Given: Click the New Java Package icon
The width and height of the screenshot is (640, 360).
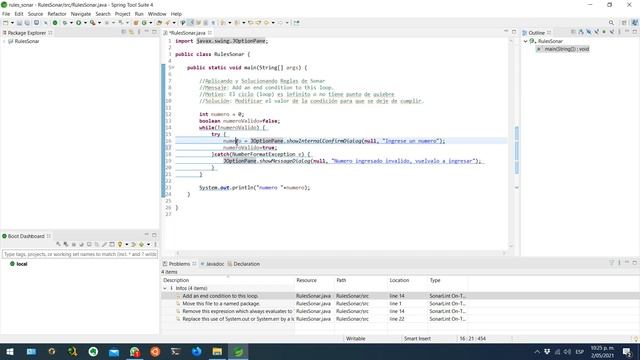Looking at the screenshot, I should [x=136, y=23].
